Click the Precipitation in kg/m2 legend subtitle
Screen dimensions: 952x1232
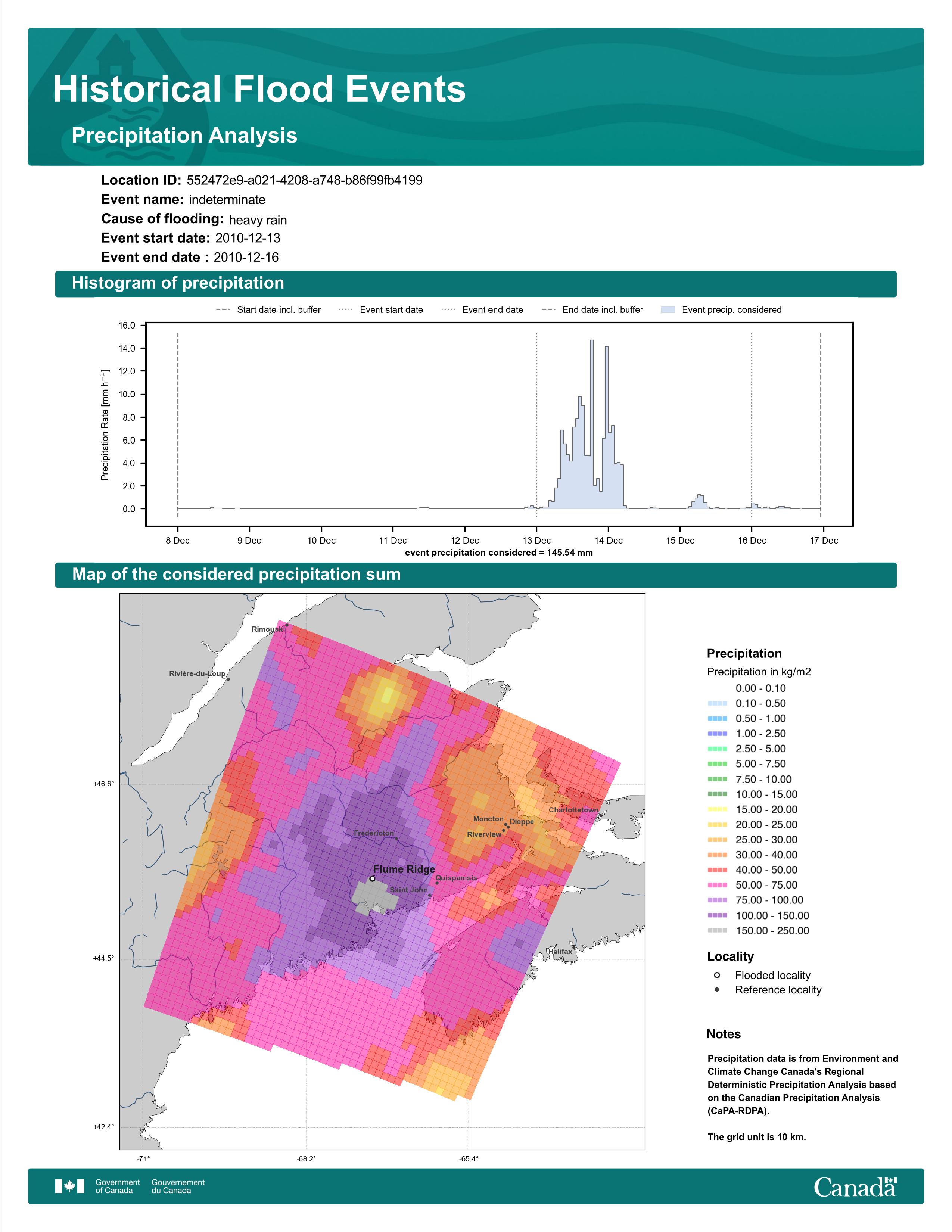pos(759,671)
